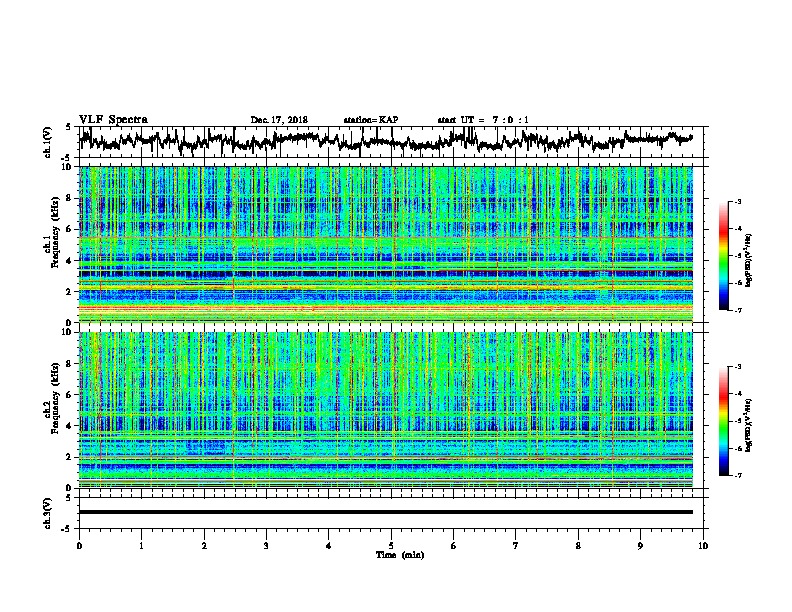Click the "ch.3(V)" axis label

(47, 513)
